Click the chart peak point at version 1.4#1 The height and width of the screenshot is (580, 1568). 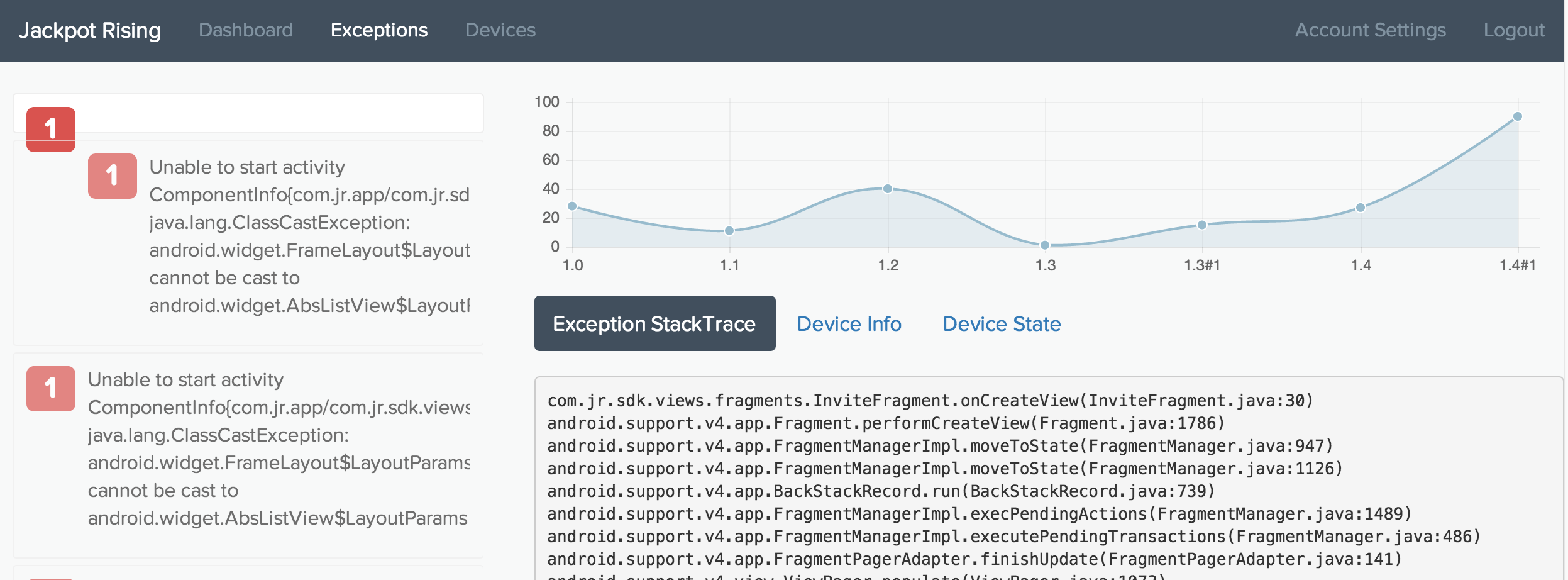point(1518,116)
